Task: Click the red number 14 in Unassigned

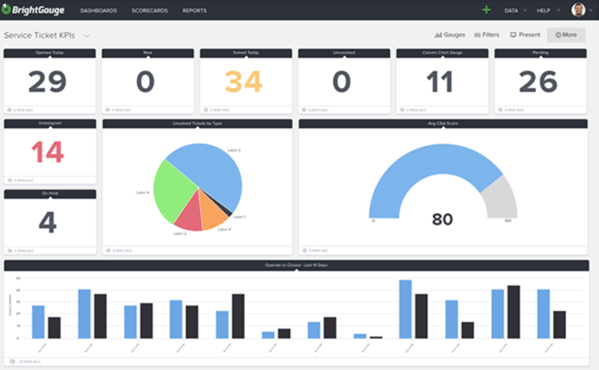Action: pyautogui.click(x=47, y=152)
